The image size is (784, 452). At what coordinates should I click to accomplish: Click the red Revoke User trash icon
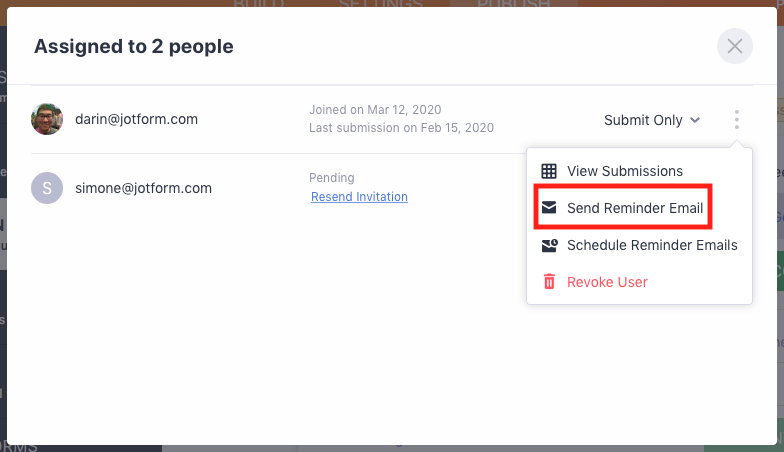[549, 282]
